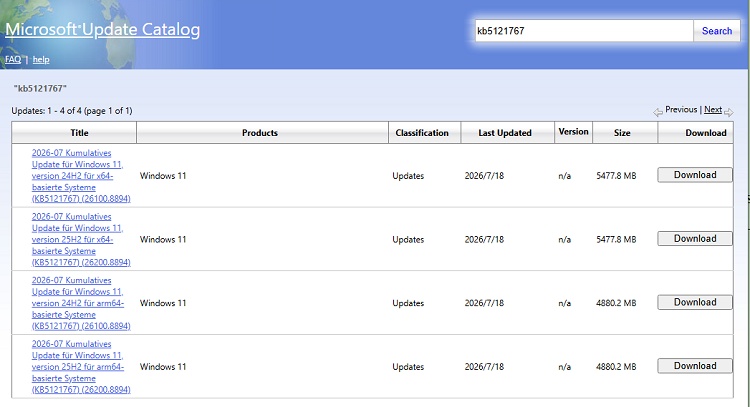Viewport: 750px width, 407px height.
Task: Sort results by Products column header
Action: pos(260,133)
